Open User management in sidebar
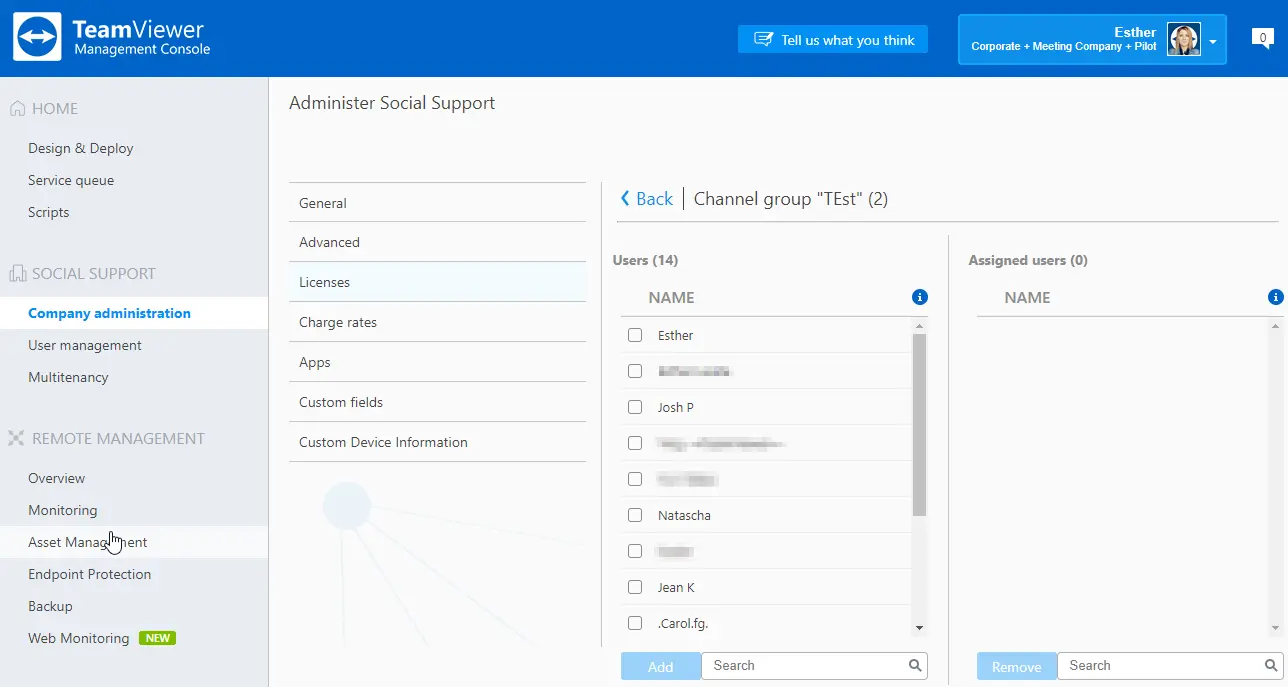1288x687 pixels. 85,345
